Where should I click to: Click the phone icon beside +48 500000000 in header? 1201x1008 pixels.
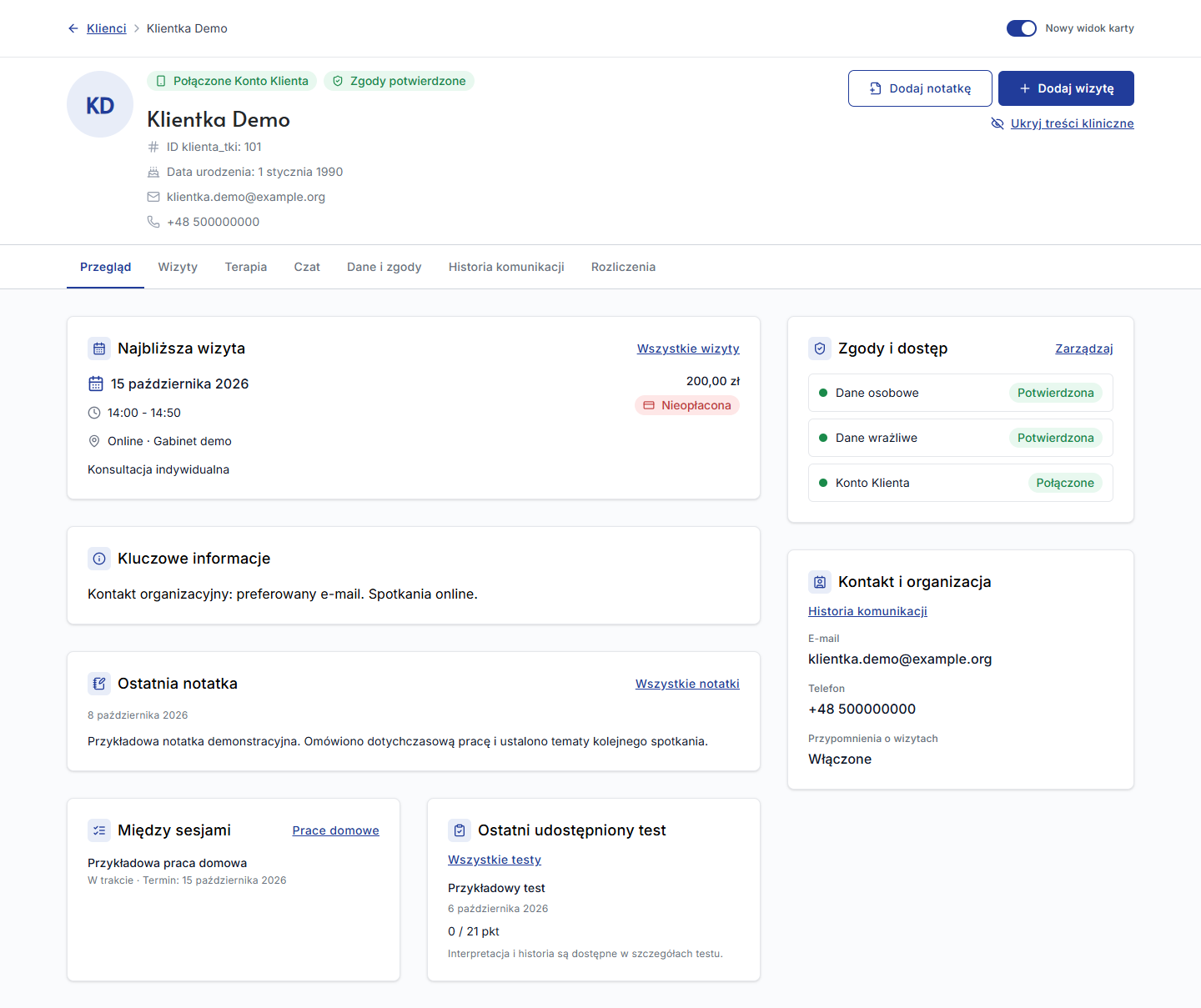tap(153, 222)
